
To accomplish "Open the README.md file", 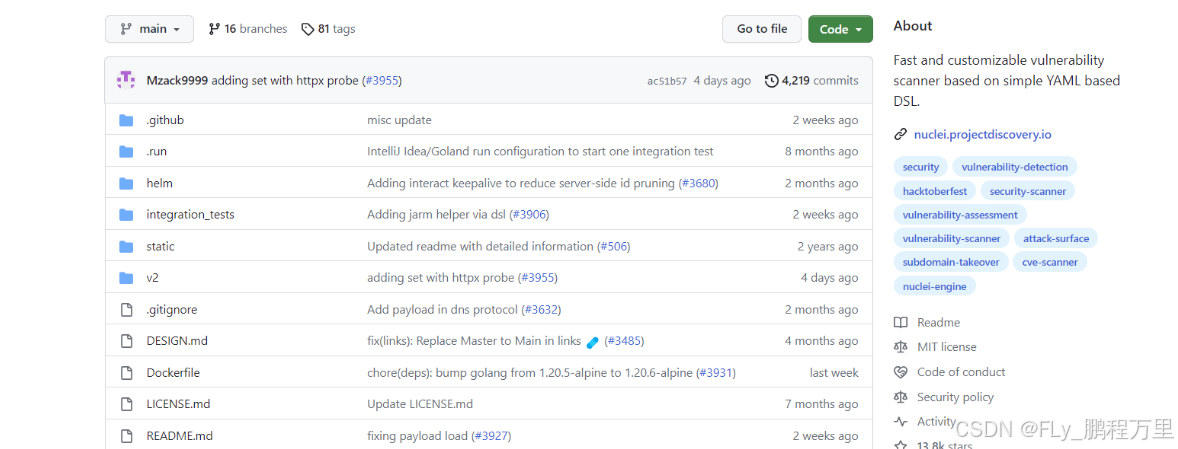I will click(x=180, y=435).
